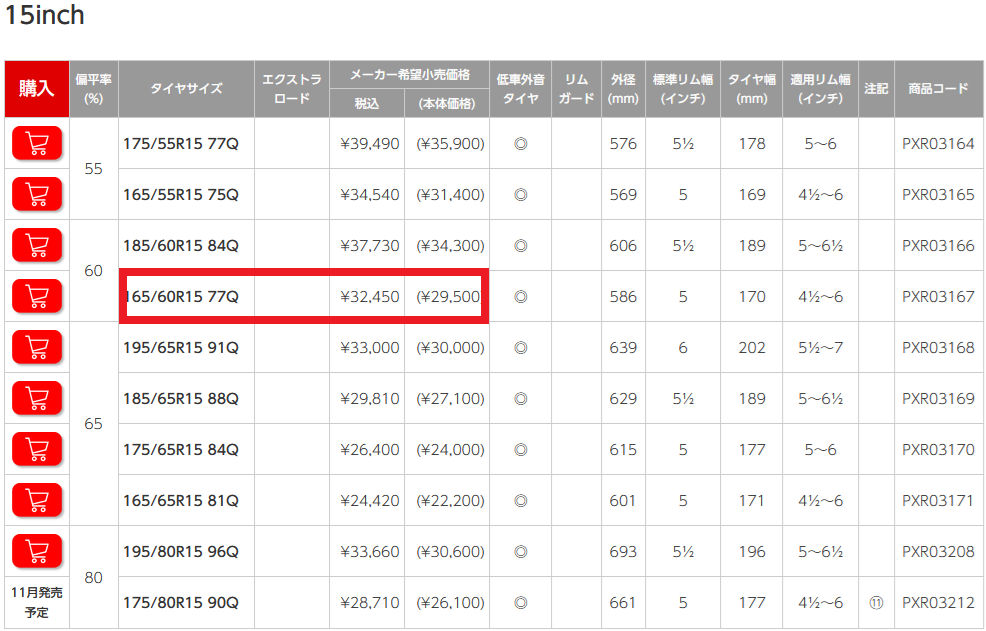Click the 11月発売予定 label
The width and height of the screenshot is (986, 631).
[37, 603]
